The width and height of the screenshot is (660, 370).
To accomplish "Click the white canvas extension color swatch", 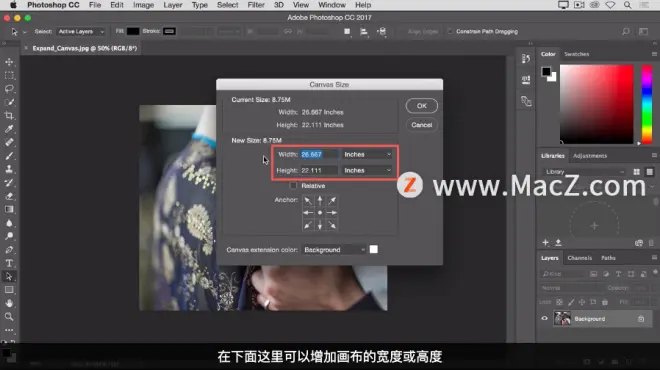I will coord(373,250).
